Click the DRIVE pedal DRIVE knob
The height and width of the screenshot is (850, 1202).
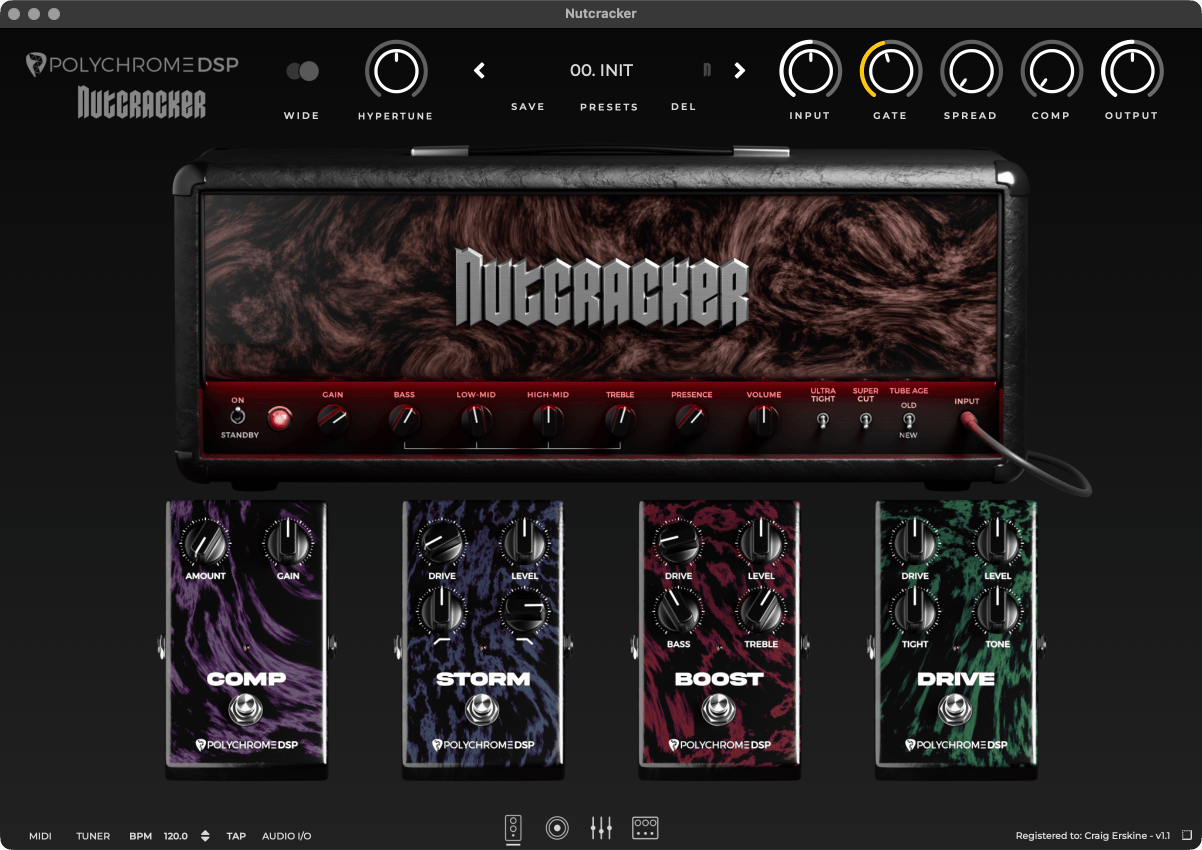pyautogui.click(x=915, y=544)
